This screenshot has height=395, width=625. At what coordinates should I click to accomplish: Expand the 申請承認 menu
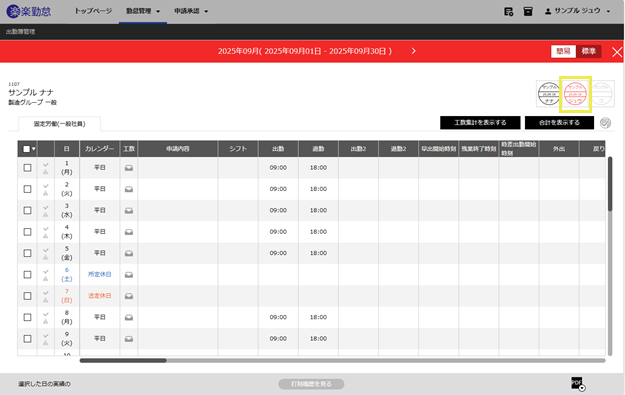pos(191,11)
